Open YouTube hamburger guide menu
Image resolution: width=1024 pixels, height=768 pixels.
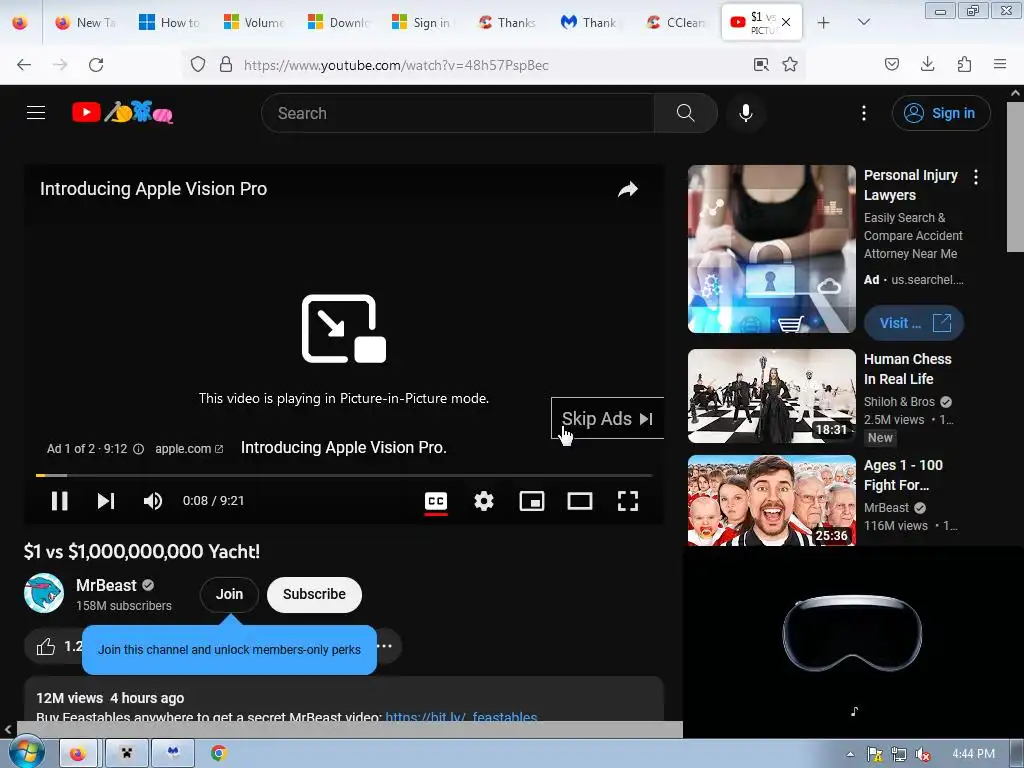36,113
